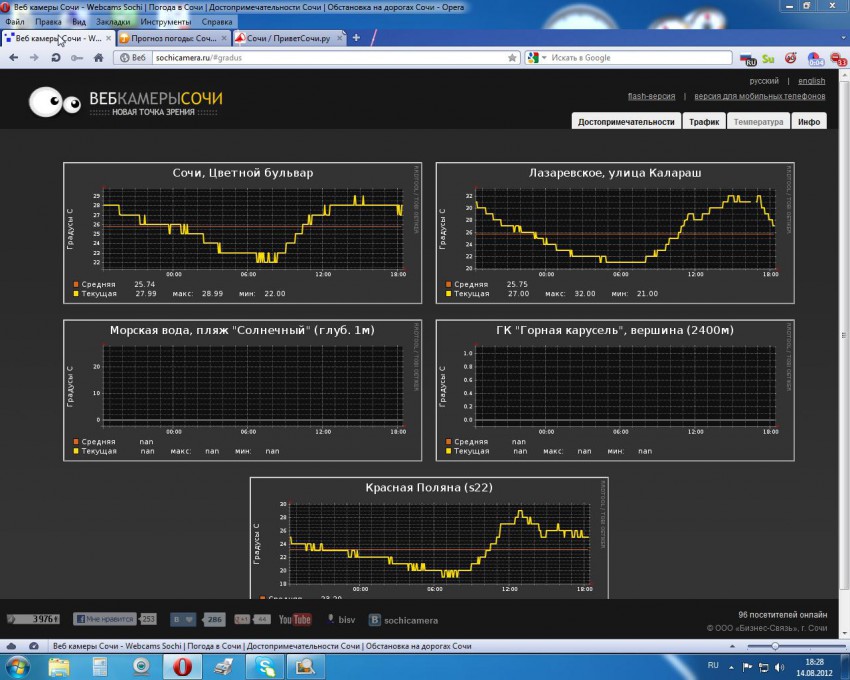Open the Инструменты menu
Viewport: 850px width, 680px height.
(166, 21)
